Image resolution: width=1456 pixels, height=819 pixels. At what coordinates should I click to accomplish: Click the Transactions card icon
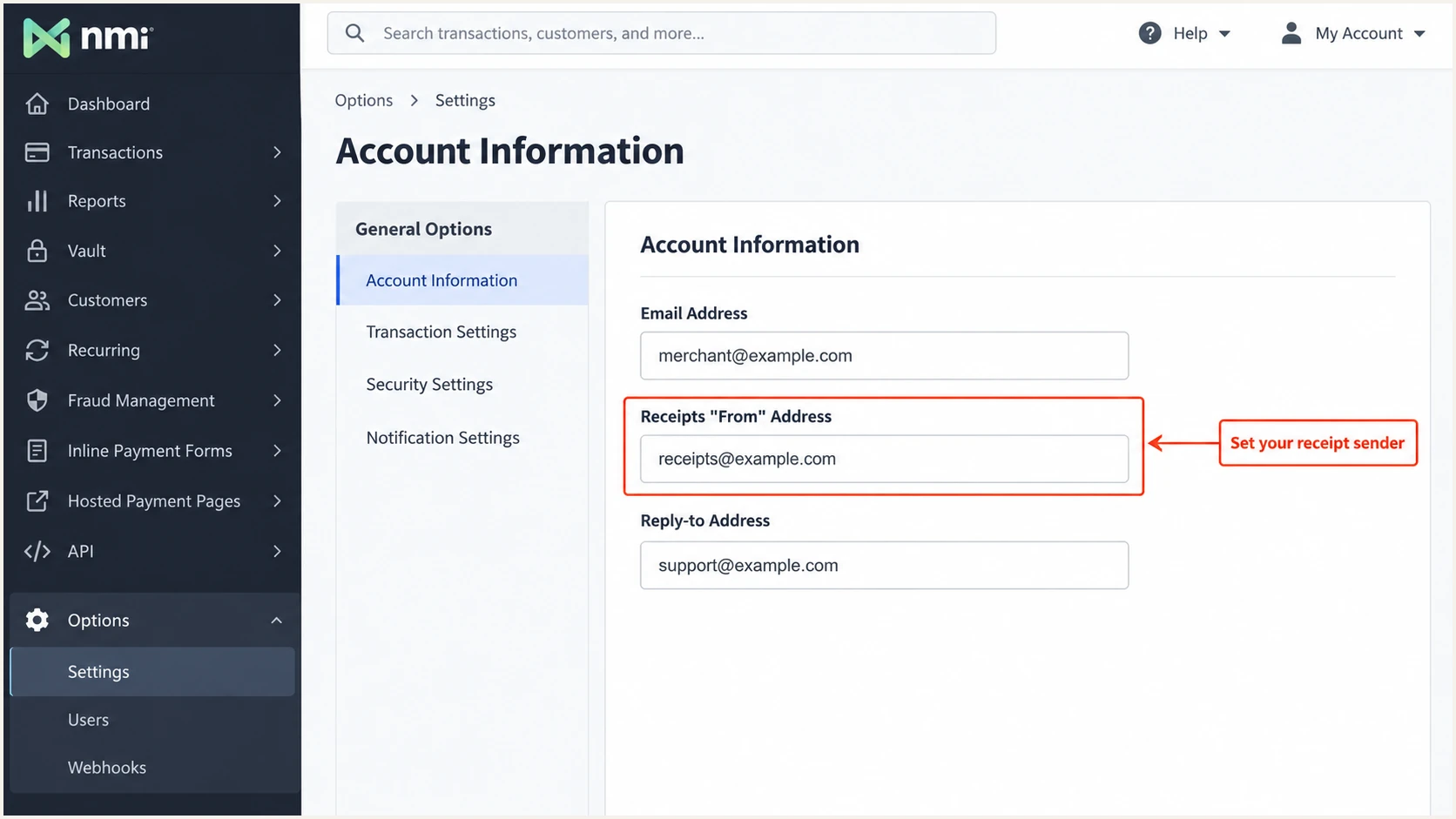pyautogui.click(x=37, y=152)
